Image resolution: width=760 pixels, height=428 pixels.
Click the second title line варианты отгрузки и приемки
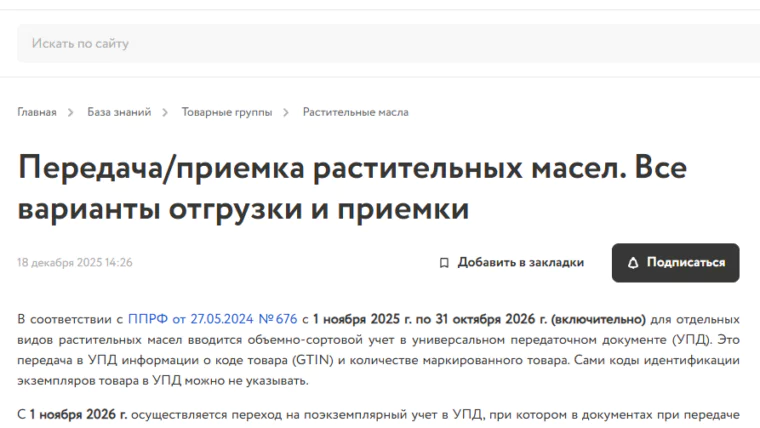(243, 210)
